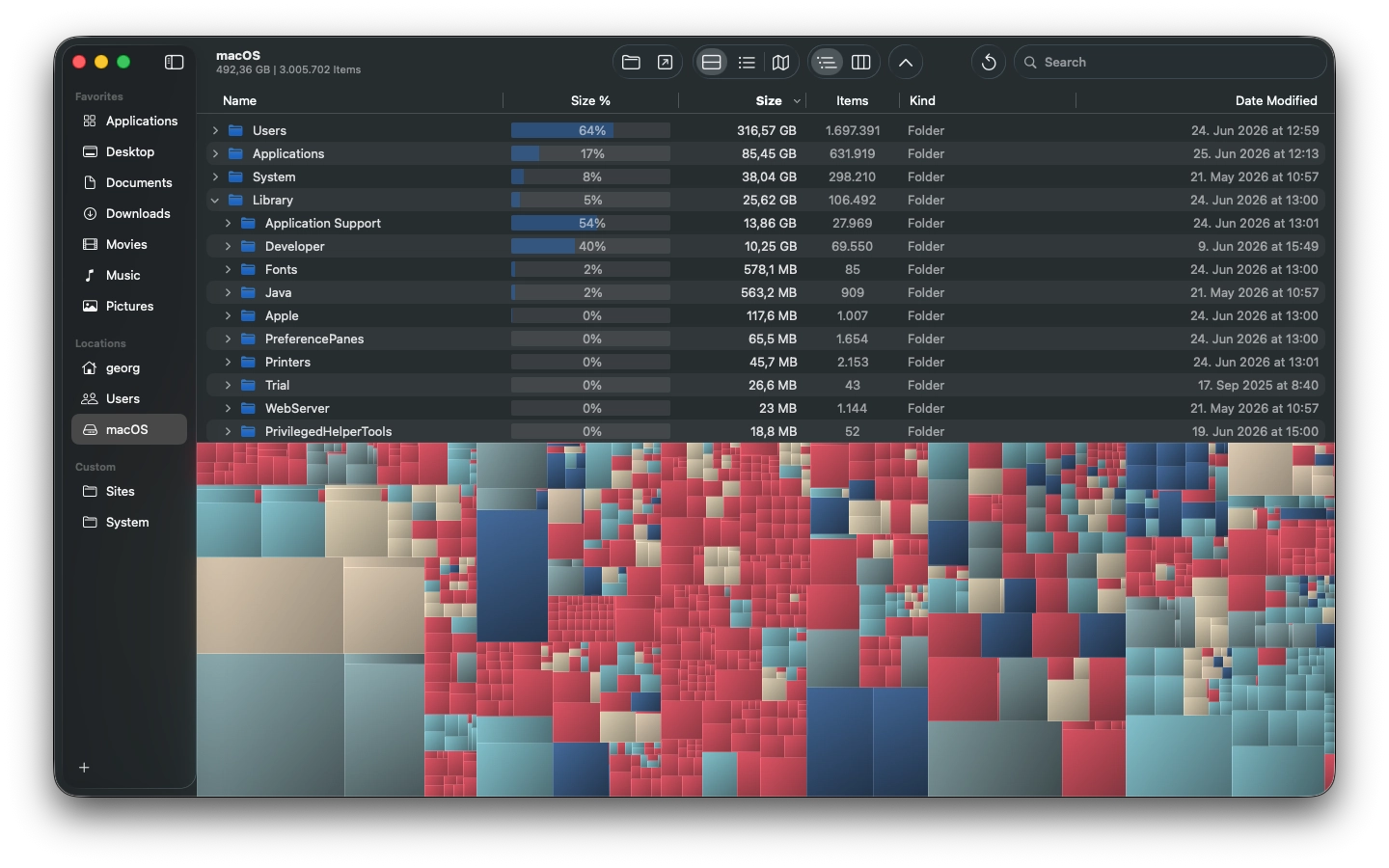Expand the Developer folder

228,246
